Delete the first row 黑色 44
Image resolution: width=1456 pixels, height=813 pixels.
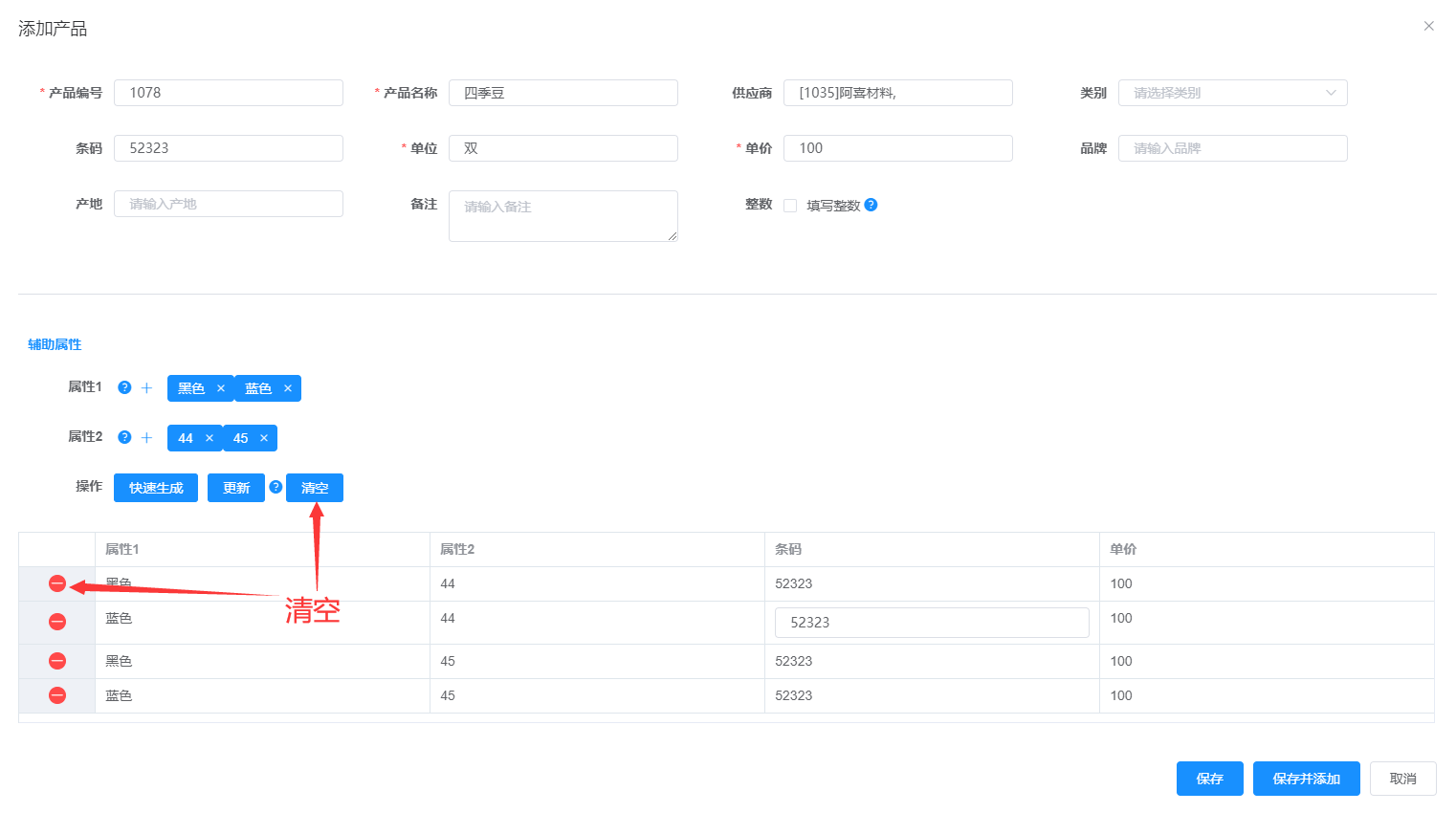coord(57,583)
